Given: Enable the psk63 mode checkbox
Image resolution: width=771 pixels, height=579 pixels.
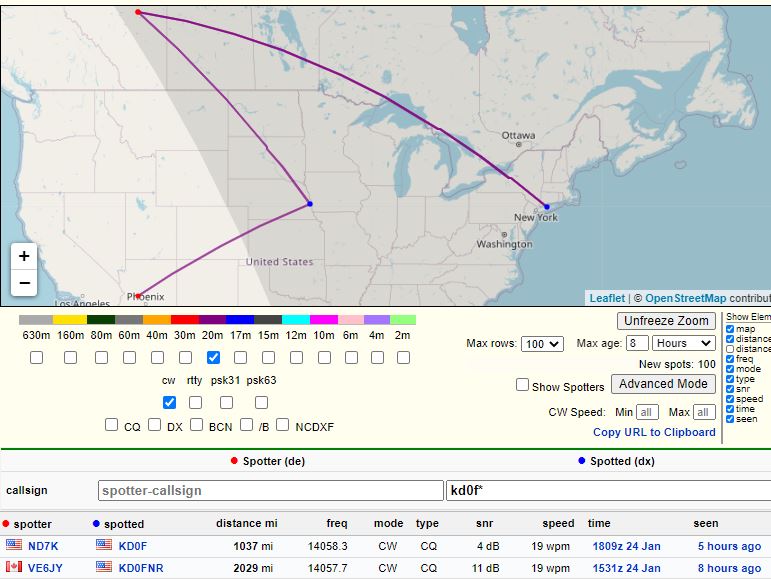Looking at the screenshot, I should click(262, 403).
